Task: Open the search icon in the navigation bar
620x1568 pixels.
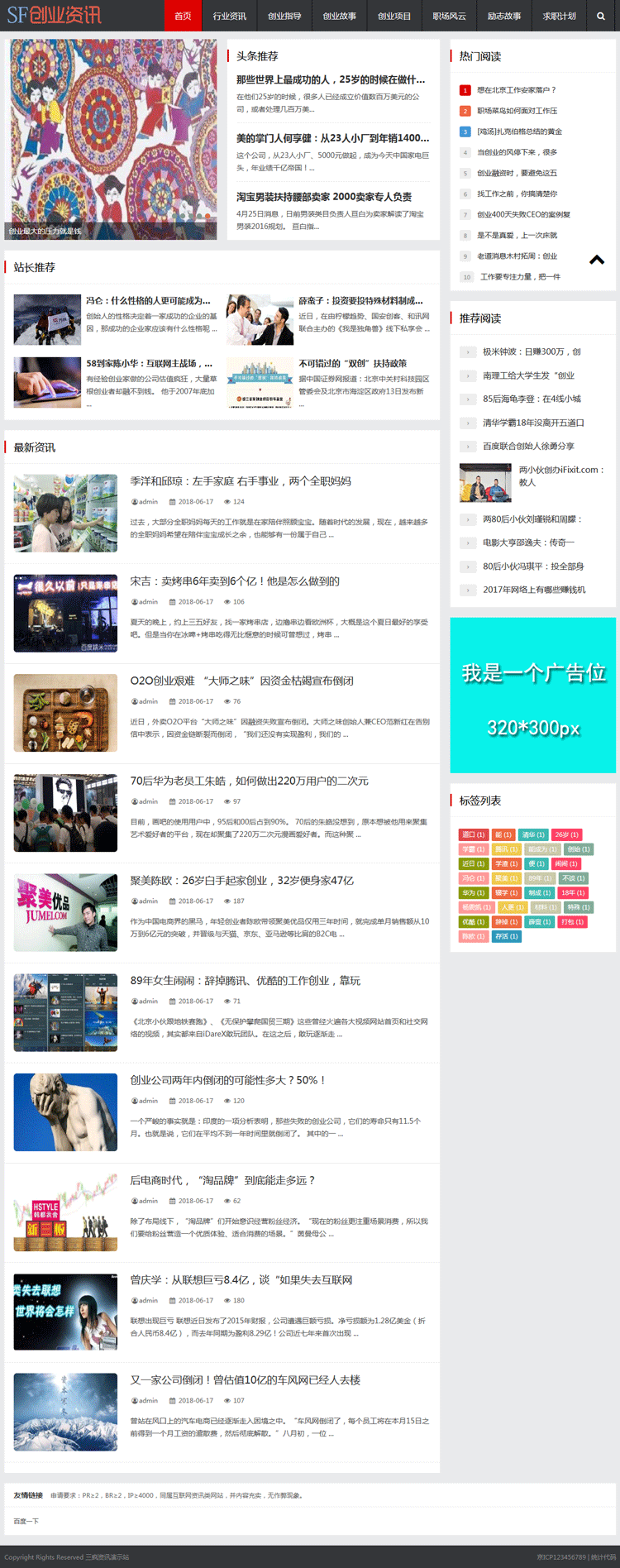Action: coord(601,16)
